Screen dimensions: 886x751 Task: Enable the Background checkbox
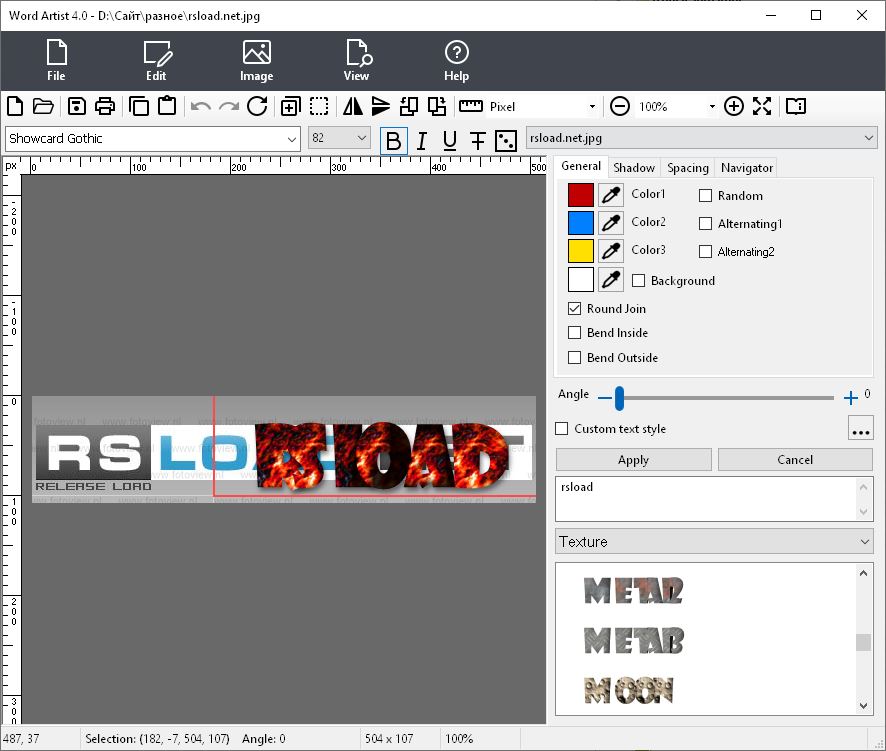pyautogui.click(x=639, y=281)
